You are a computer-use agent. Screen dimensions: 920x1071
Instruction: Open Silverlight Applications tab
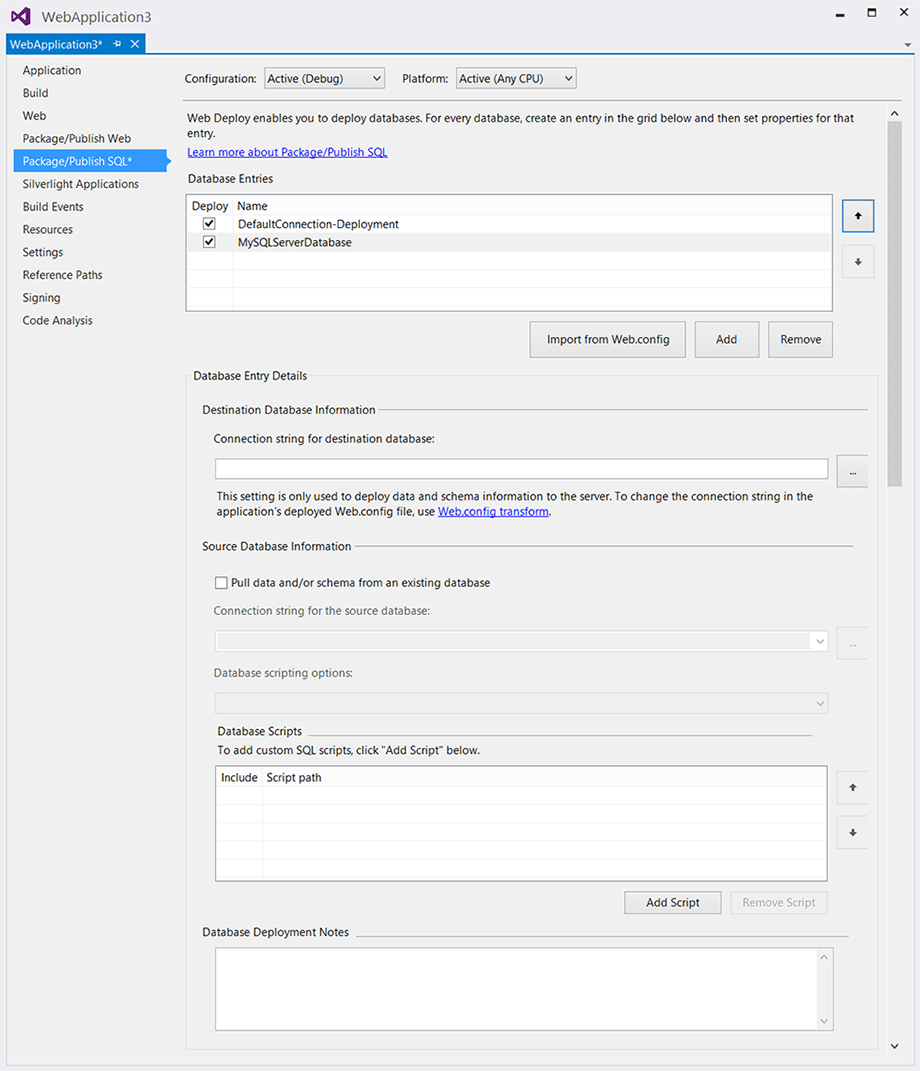81,184
